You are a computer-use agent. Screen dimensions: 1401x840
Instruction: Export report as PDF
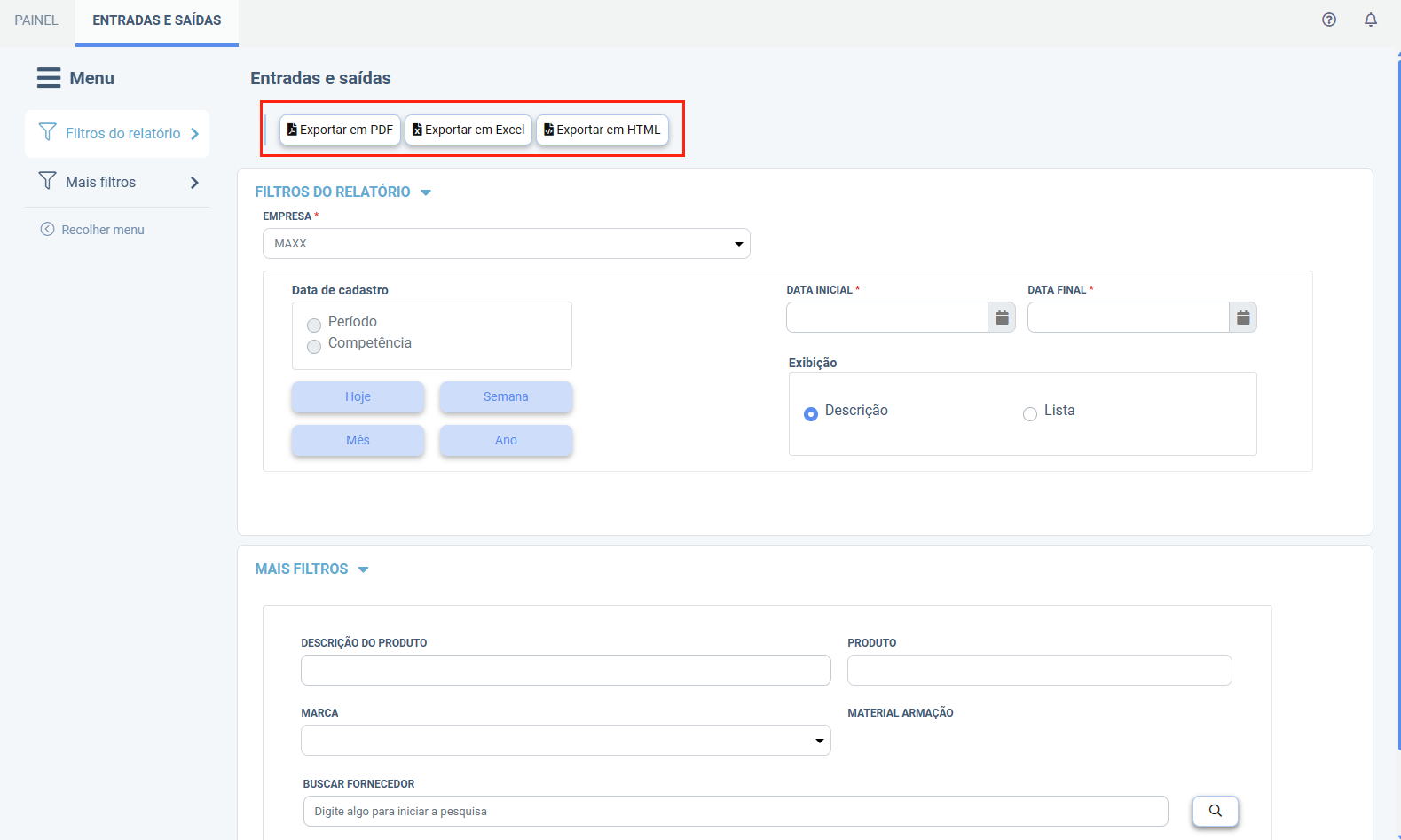[x=341, y=130]
